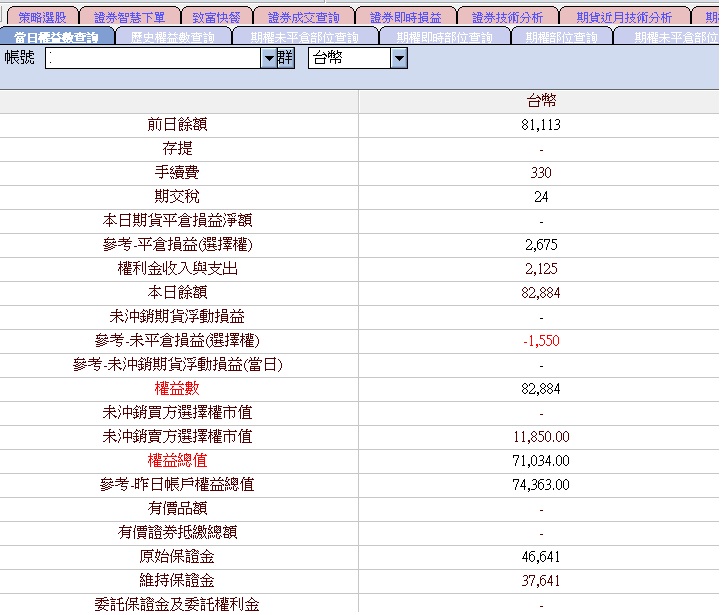Click the 群 group button beside account field
This screenshot has height=615, width=723.
point(285,58)
